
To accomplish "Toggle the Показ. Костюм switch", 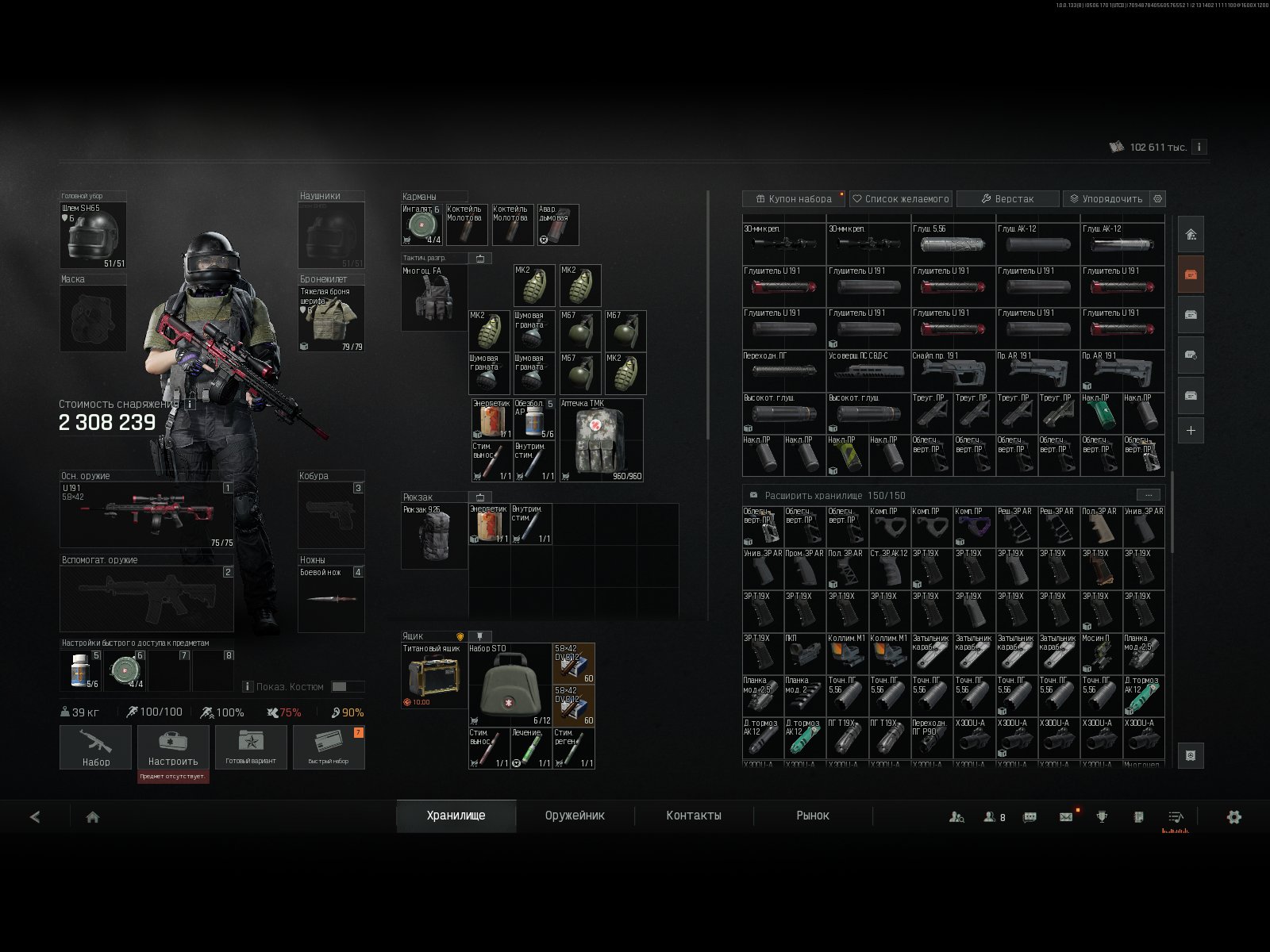I will 348,686.
